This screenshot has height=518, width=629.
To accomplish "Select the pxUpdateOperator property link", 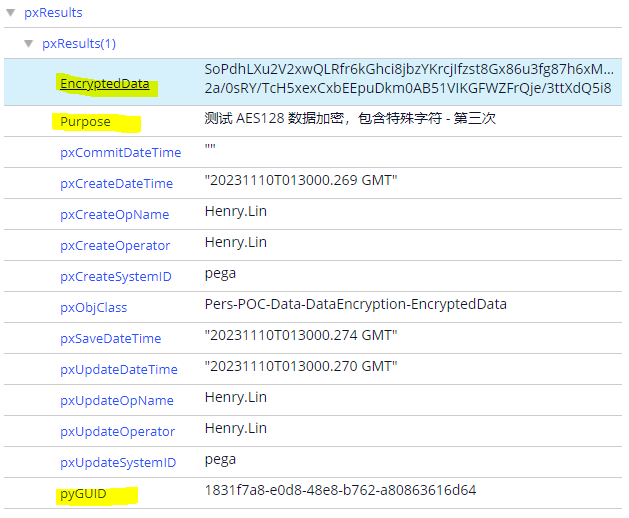I will coord(117,432).
